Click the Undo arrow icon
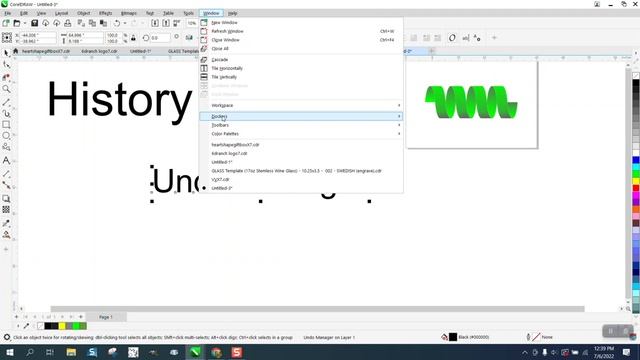Image resolution: width=640 pixels, height=360 pixels. pos(117,23)
